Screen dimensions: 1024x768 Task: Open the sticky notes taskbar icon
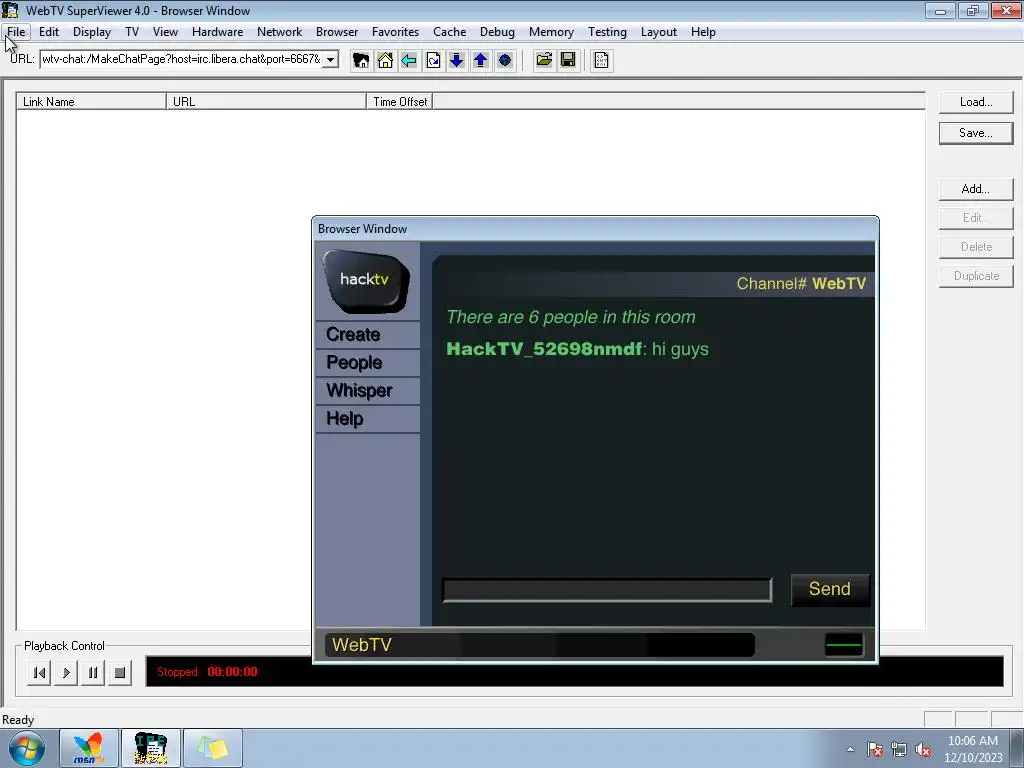pos(213,748)
